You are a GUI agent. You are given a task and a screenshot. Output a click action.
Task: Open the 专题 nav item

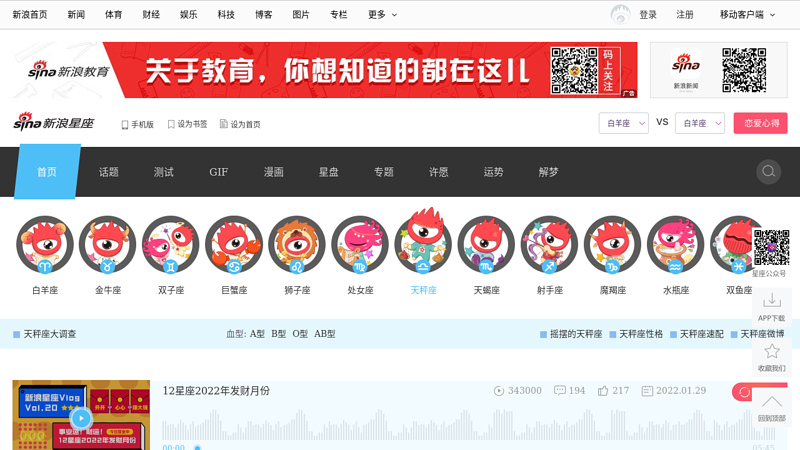(x=384, y=172)
